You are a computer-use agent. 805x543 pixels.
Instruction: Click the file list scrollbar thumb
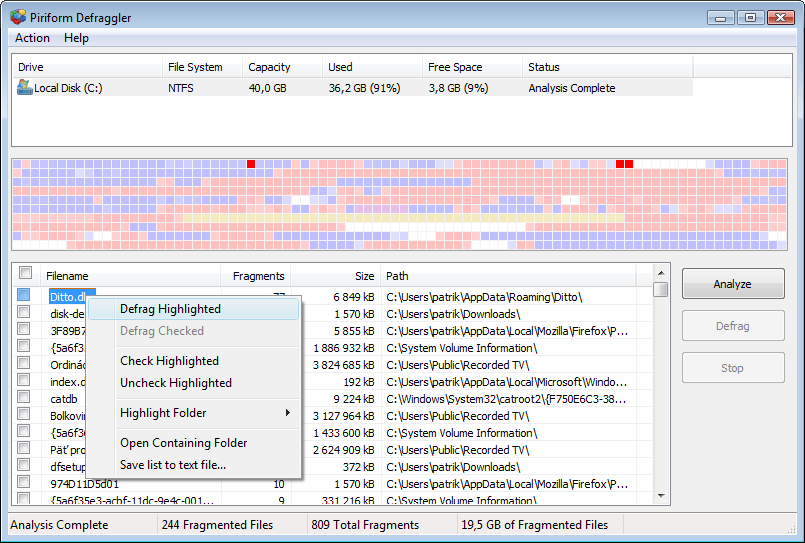pos(661,289)
